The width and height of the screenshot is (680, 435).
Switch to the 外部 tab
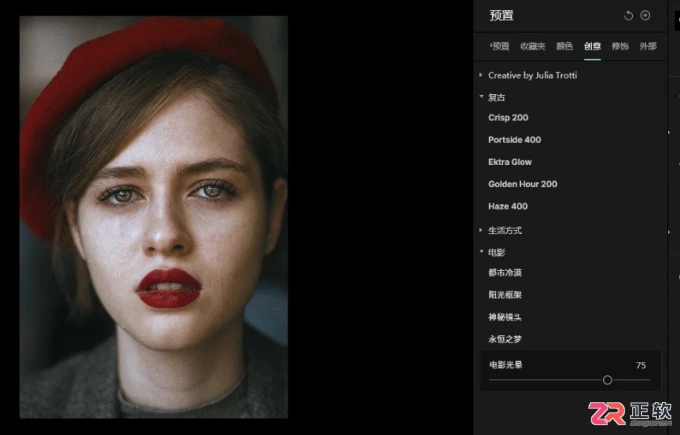click(x=648, y=46)
